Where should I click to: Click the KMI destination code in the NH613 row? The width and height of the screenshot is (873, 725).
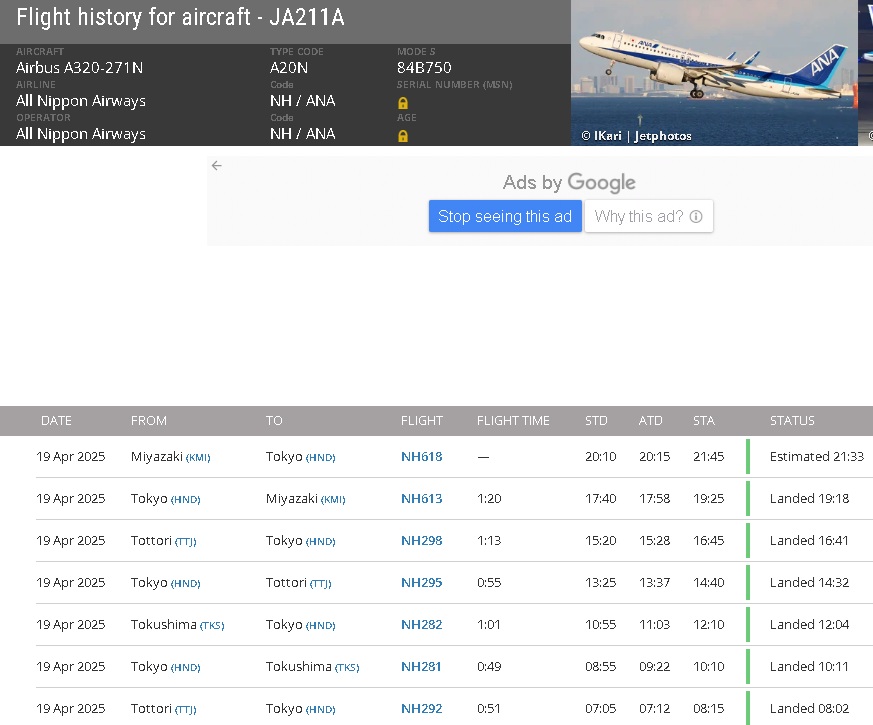pyautogui.click(x=333, y=499)
